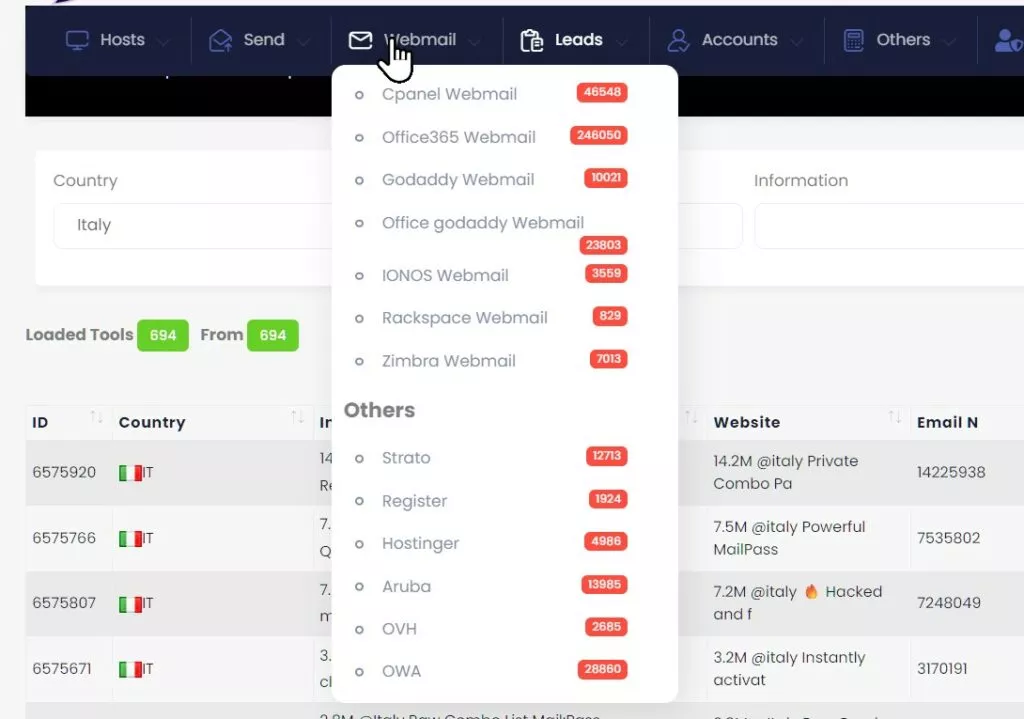This screenshot has width=1024, height=719.
Task: Sort table by Country column arrows
Action: click(x=297, y=417)
